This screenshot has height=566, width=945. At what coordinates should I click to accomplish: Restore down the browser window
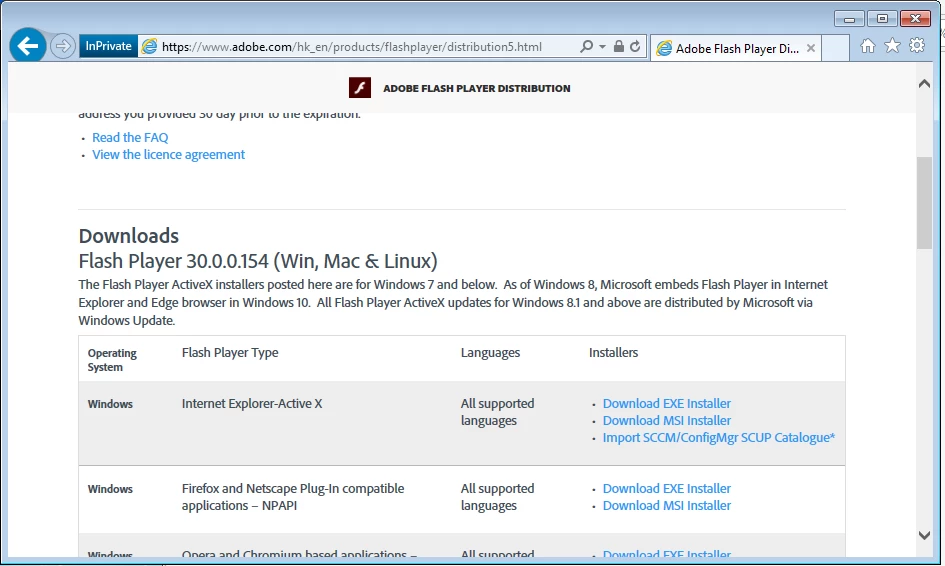882,19
